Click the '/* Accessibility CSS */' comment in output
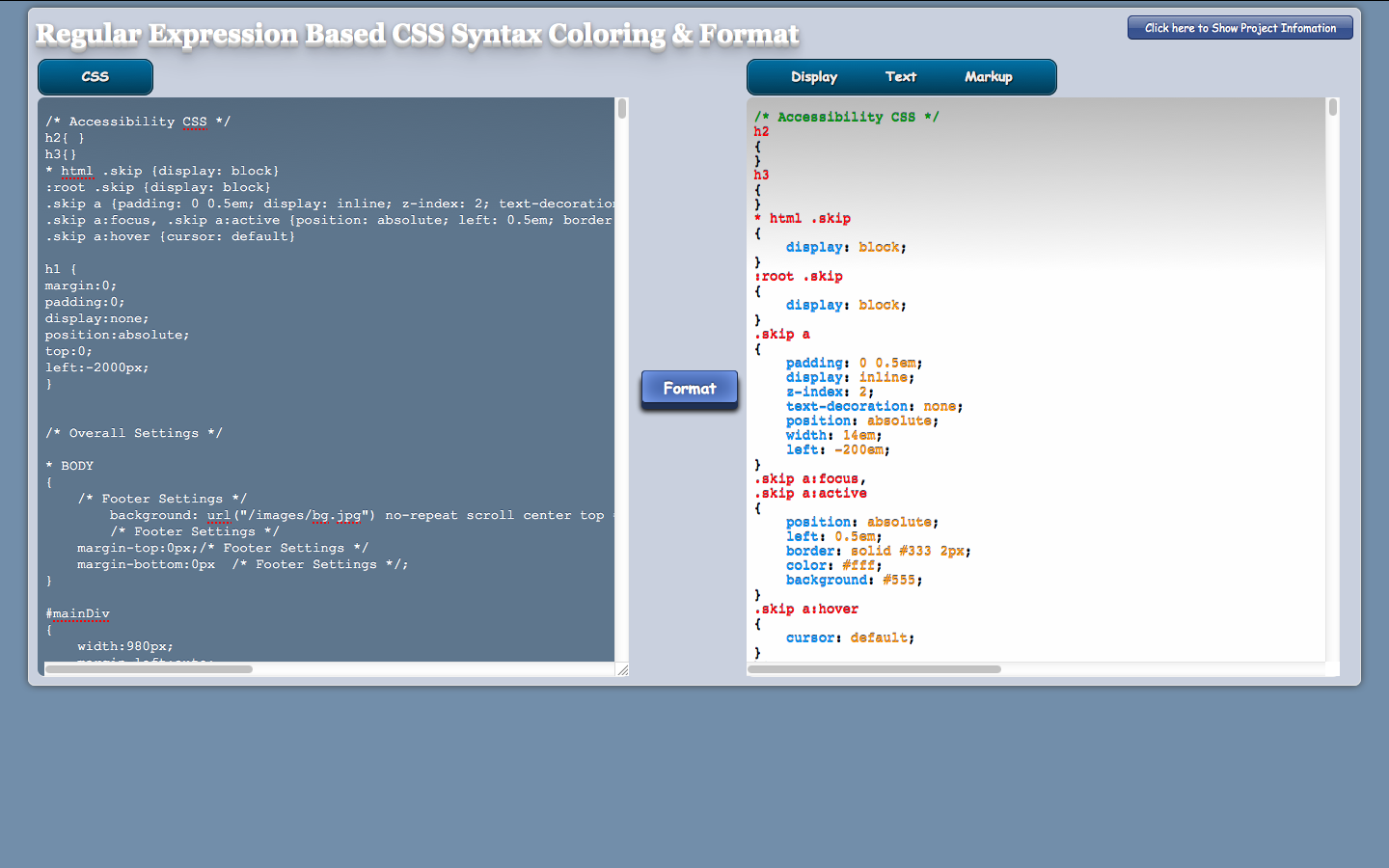Image resolution: width=1389 pixels, height=868 pixels. (x=846, y=117)
